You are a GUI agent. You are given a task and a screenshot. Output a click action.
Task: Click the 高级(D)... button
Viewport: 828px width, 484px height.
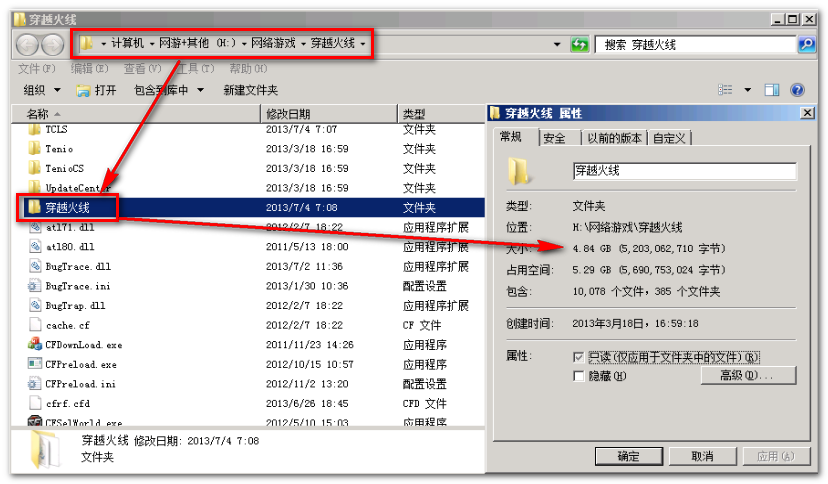click(x=748, y=375)
